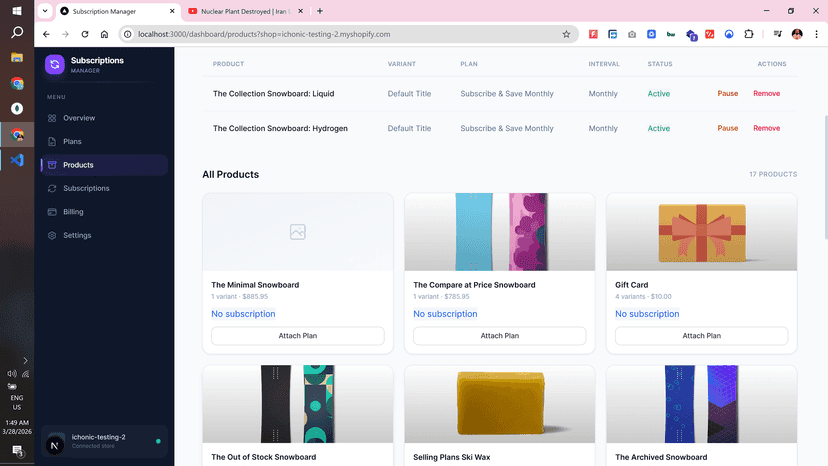The image size is (828, 466).
Task: Click the browser home icon
Action: (105, 34)
